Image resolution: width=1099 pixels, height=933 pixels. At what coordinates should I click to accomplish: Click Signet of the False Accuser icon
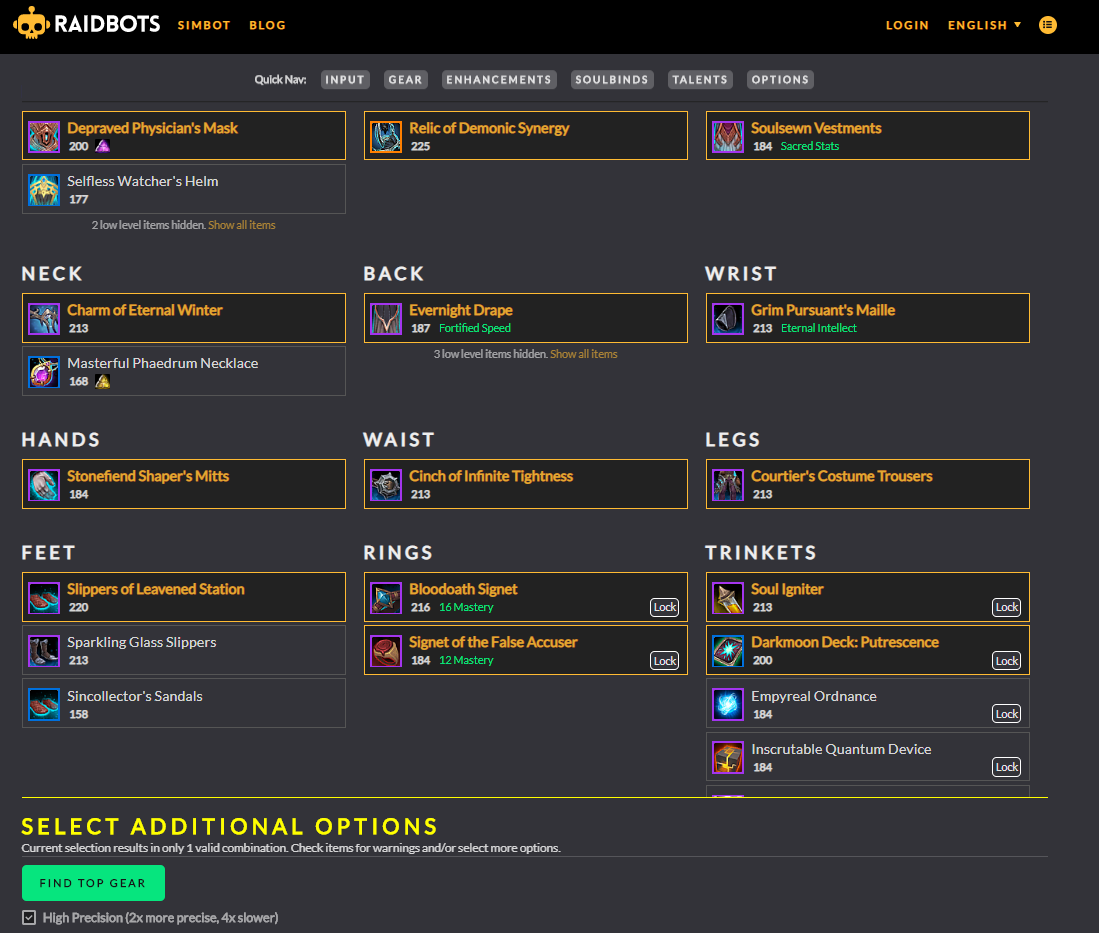(385, 651)
